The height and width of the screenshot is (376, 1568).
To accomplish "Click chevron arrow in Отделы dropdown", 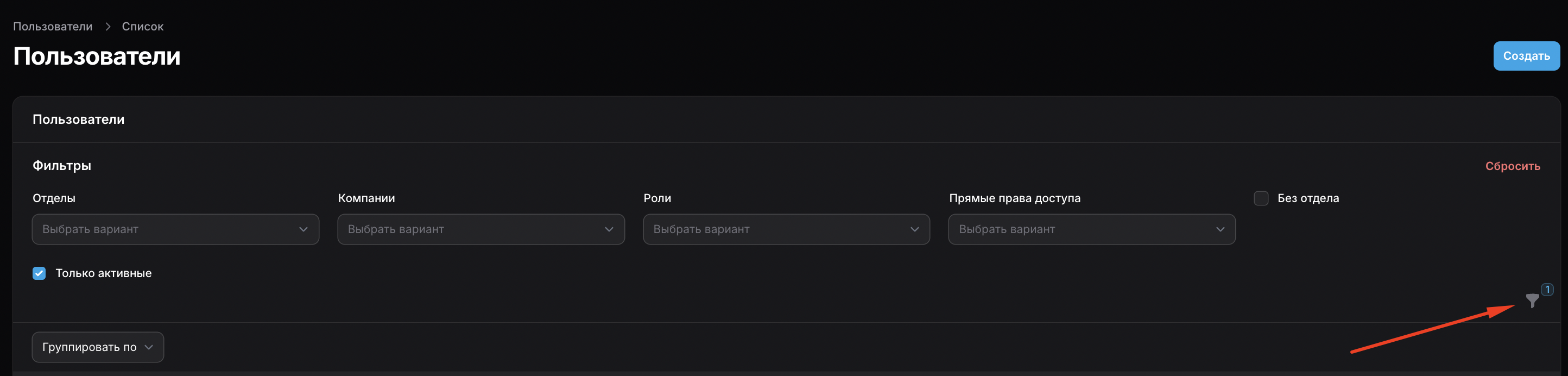I will [303, 230].
